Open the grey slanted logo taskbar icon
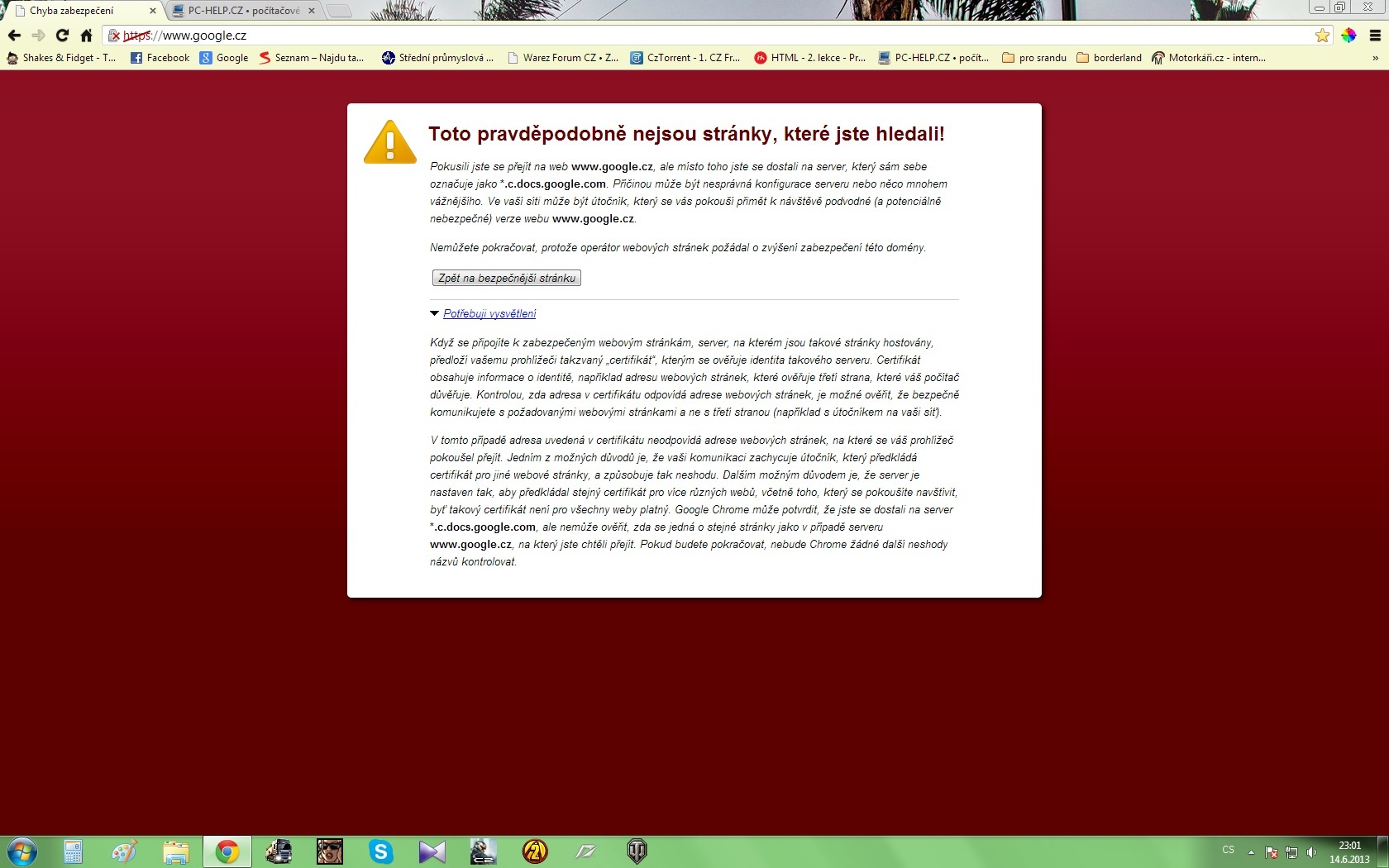Screen dimensions: 1389x868 (x=585, y=851)
